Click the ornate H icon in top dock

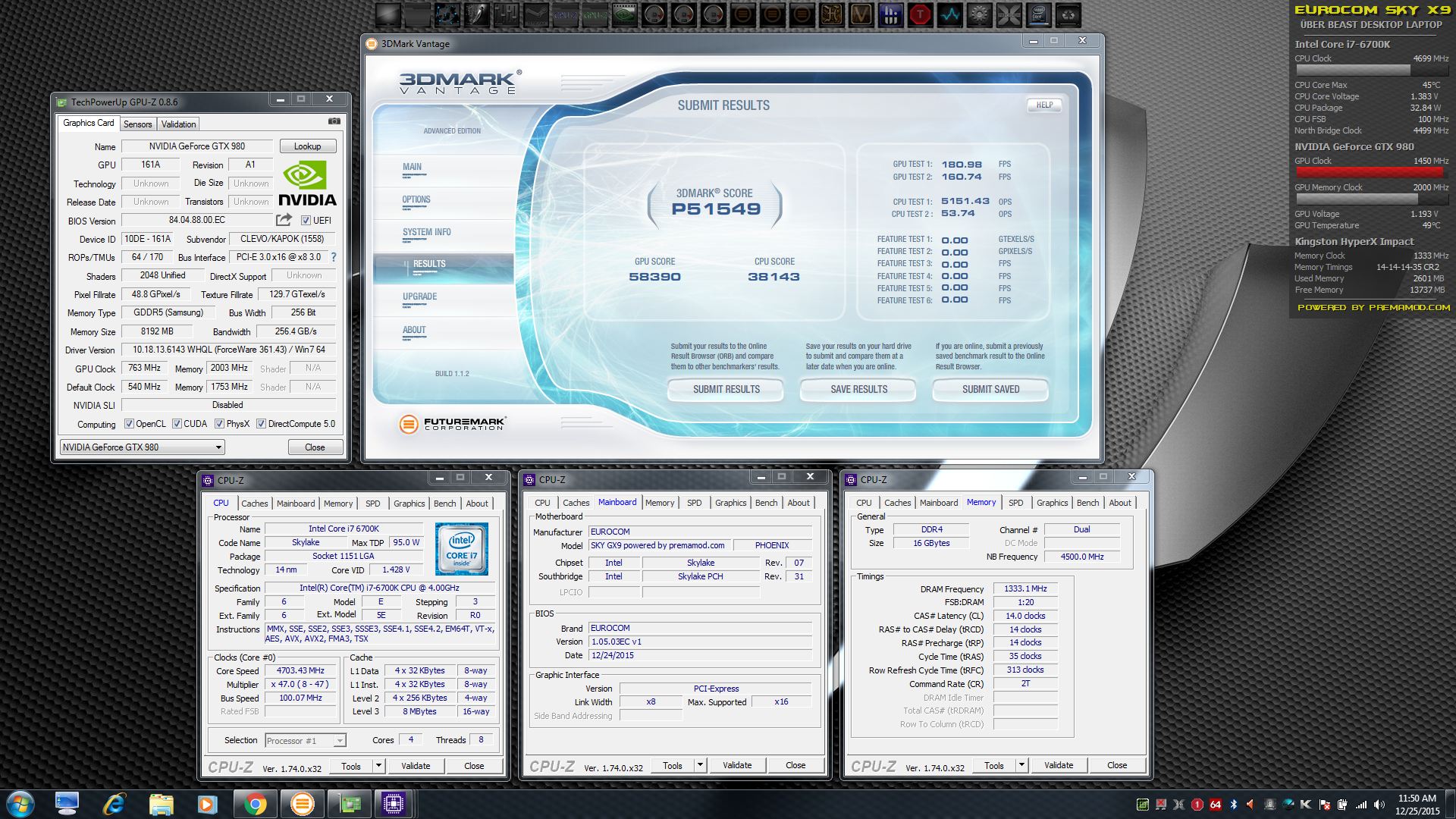(x=832, y=14)
